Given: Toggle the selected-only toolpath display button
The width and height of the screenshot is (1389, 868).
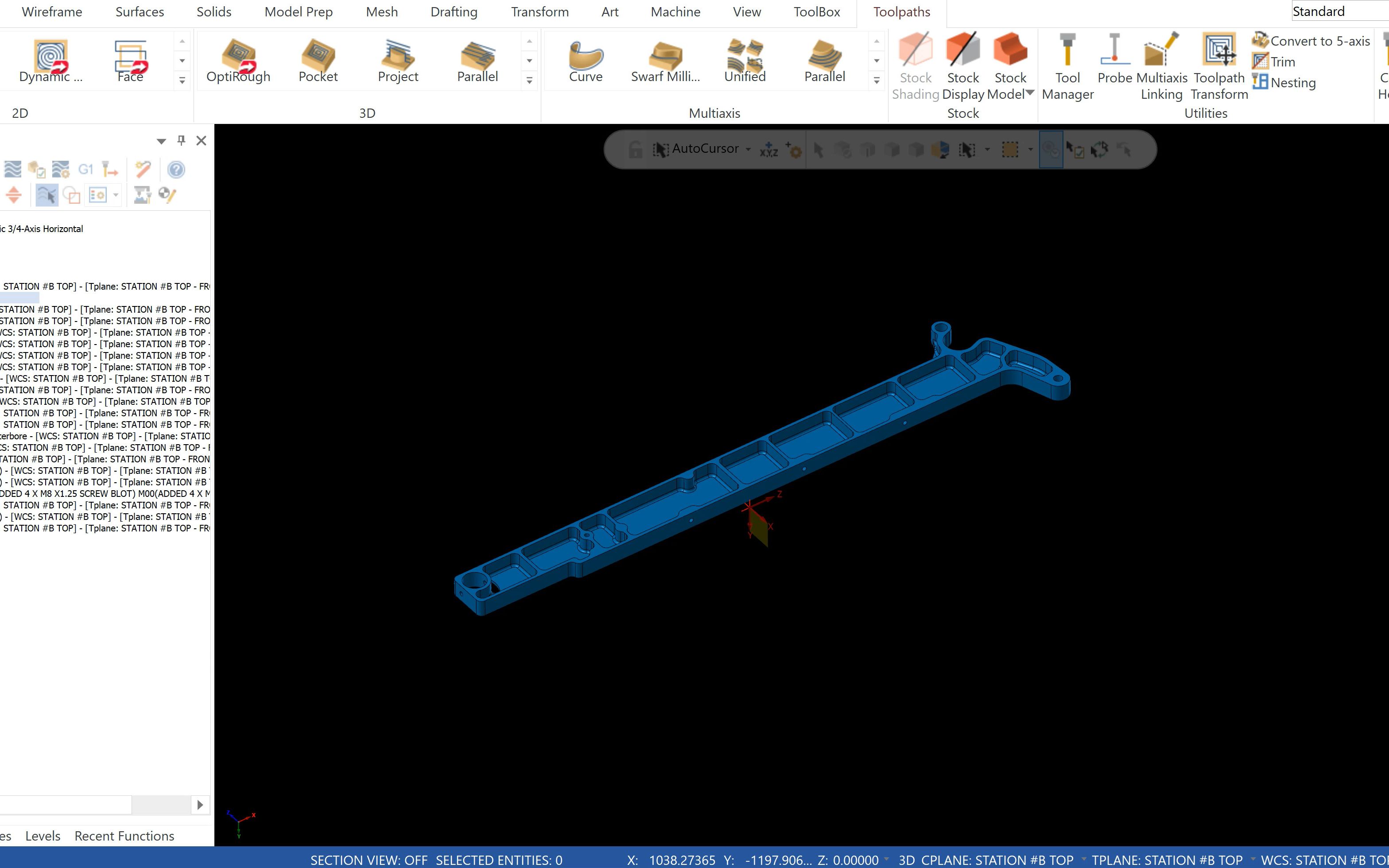Looking at the screenshot, I should pos(47,195).
